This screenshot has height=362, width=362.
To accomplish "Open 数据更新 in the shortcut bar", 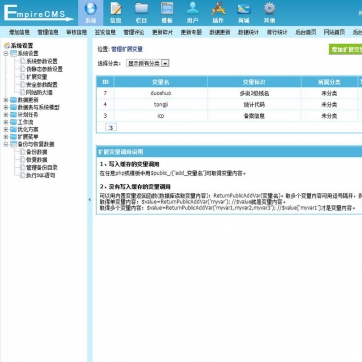I will click(x=220, y=32).
